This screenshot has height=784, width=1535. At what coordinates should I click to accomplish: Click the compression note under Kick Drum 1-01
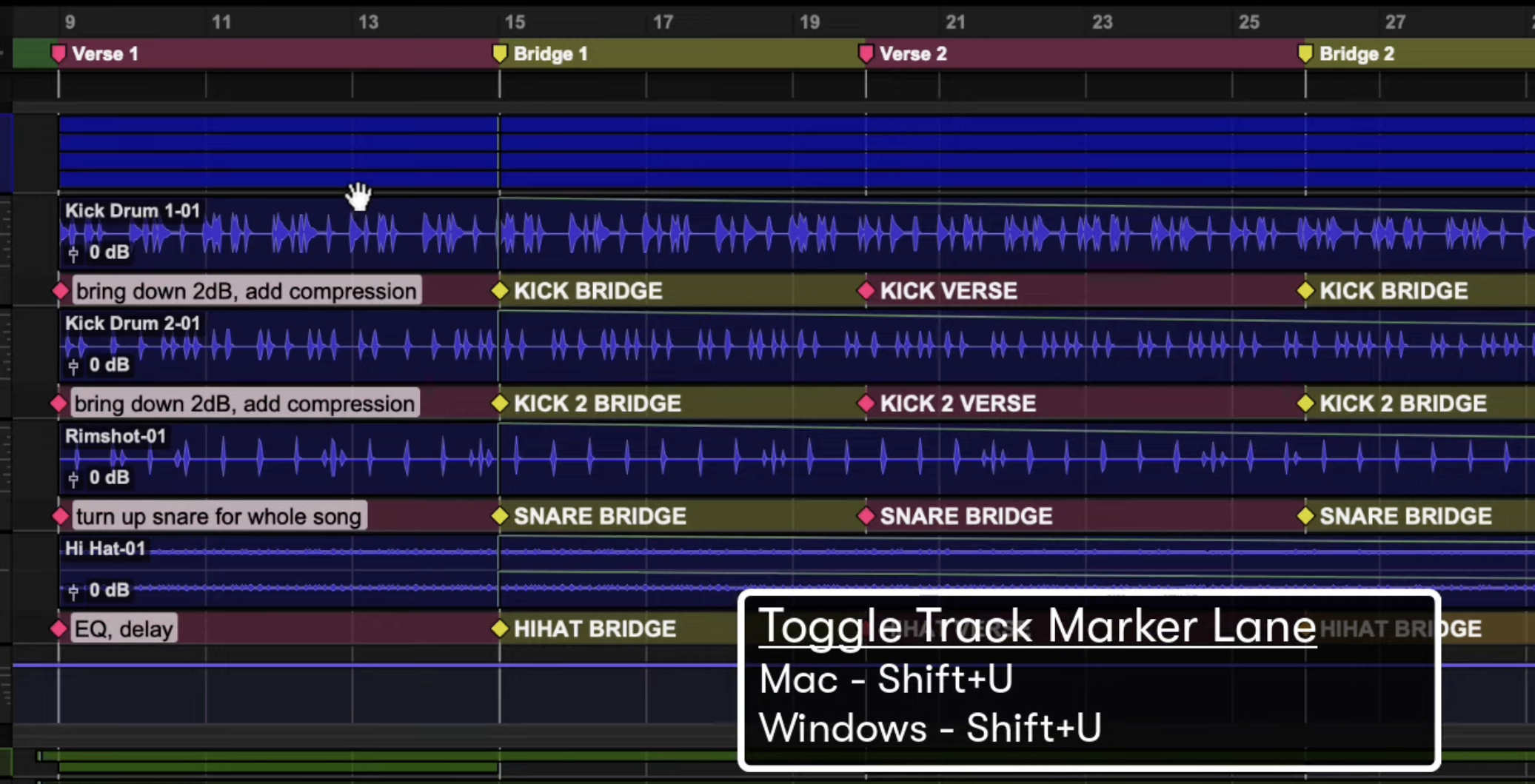pyautogui.click(x=246, y=291)
